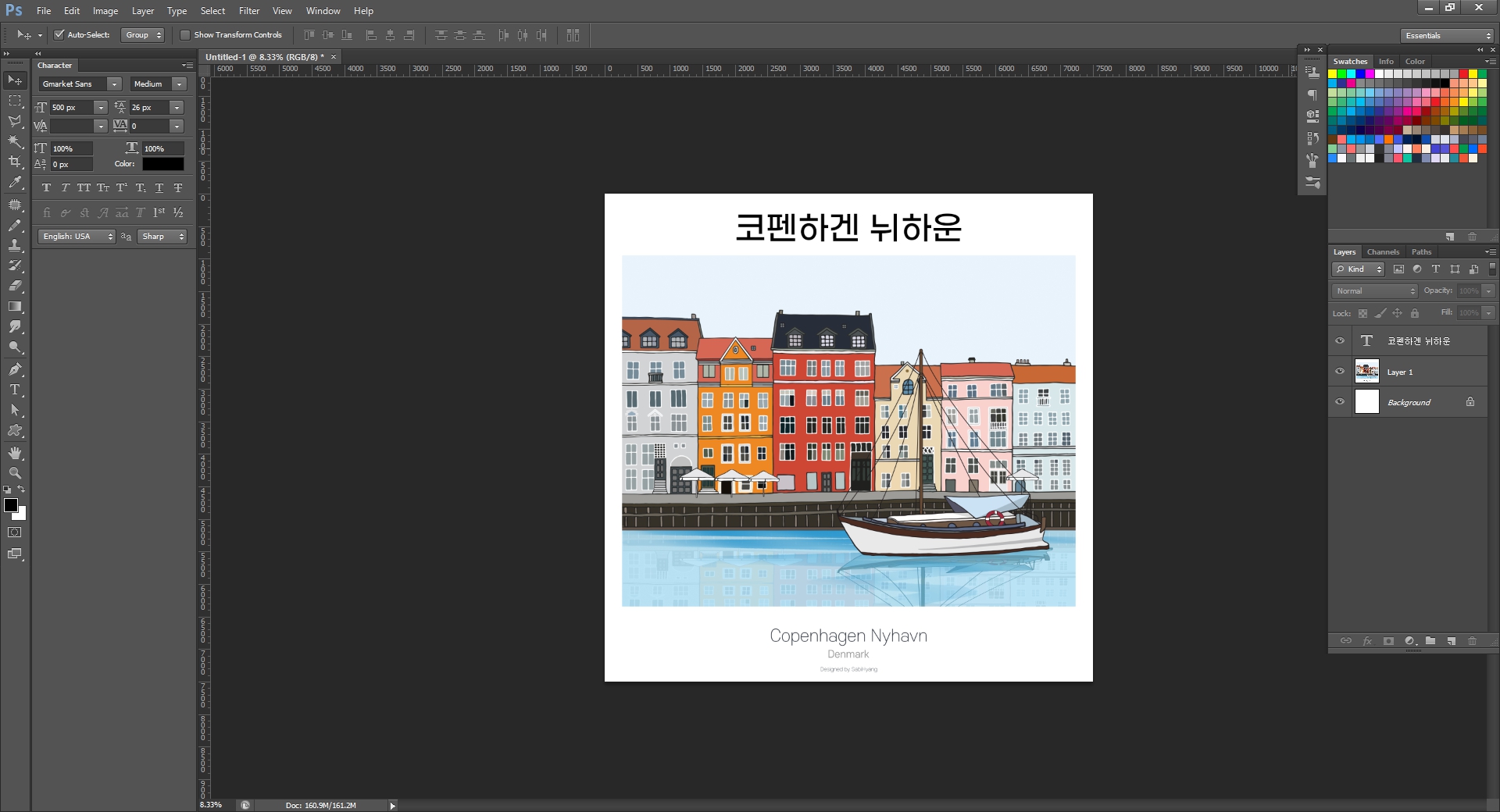Click Layer 1's thumbnail
The image size is (1500, 812).
(1367, 372)
